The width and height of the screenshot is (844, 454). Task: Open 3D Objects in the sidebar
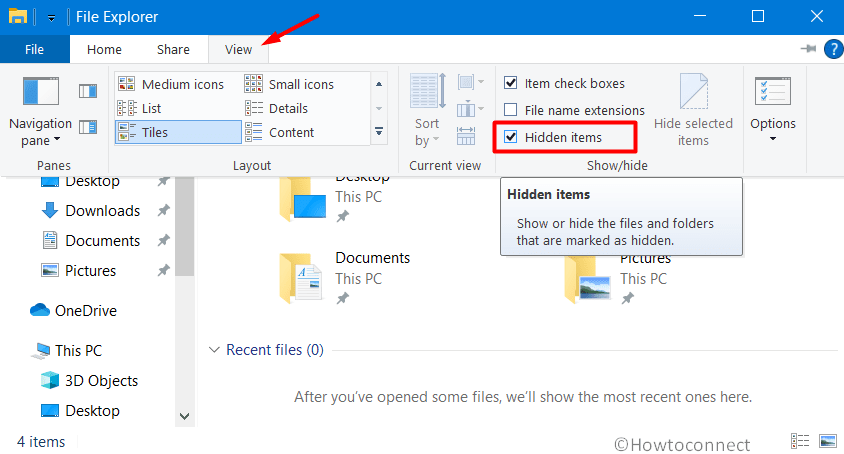pyautogui.click(x=90, y=381)
